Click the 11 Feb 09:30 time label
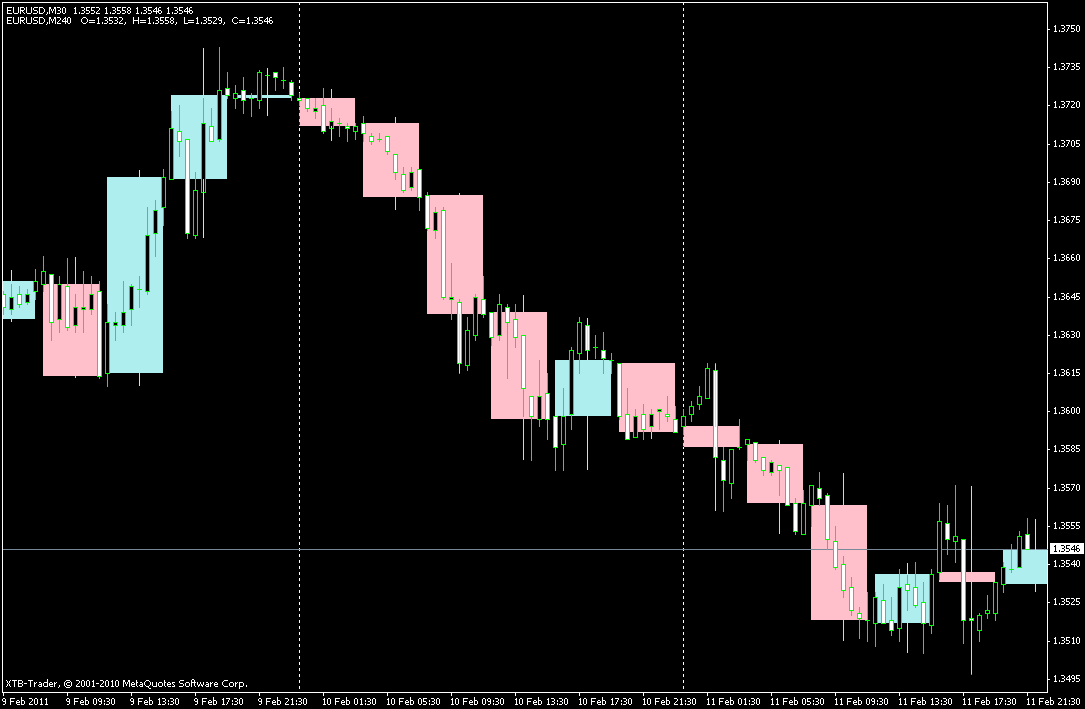Viewport: 1085px width, 709px height. tap(861, 701)
